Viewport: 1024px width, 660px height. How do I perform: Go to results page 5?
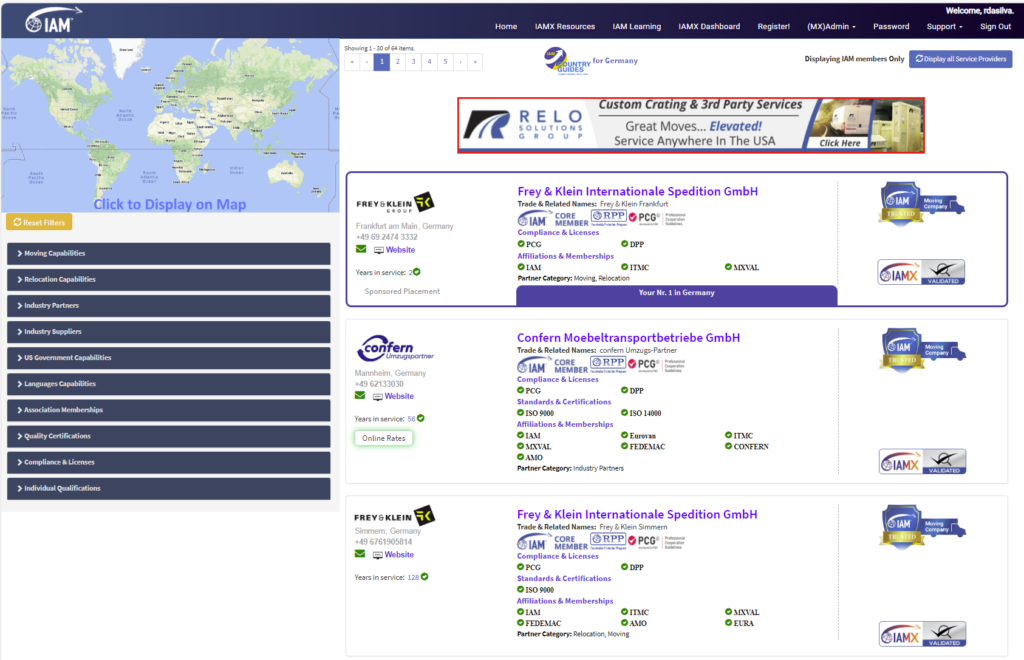click(445, 62)
